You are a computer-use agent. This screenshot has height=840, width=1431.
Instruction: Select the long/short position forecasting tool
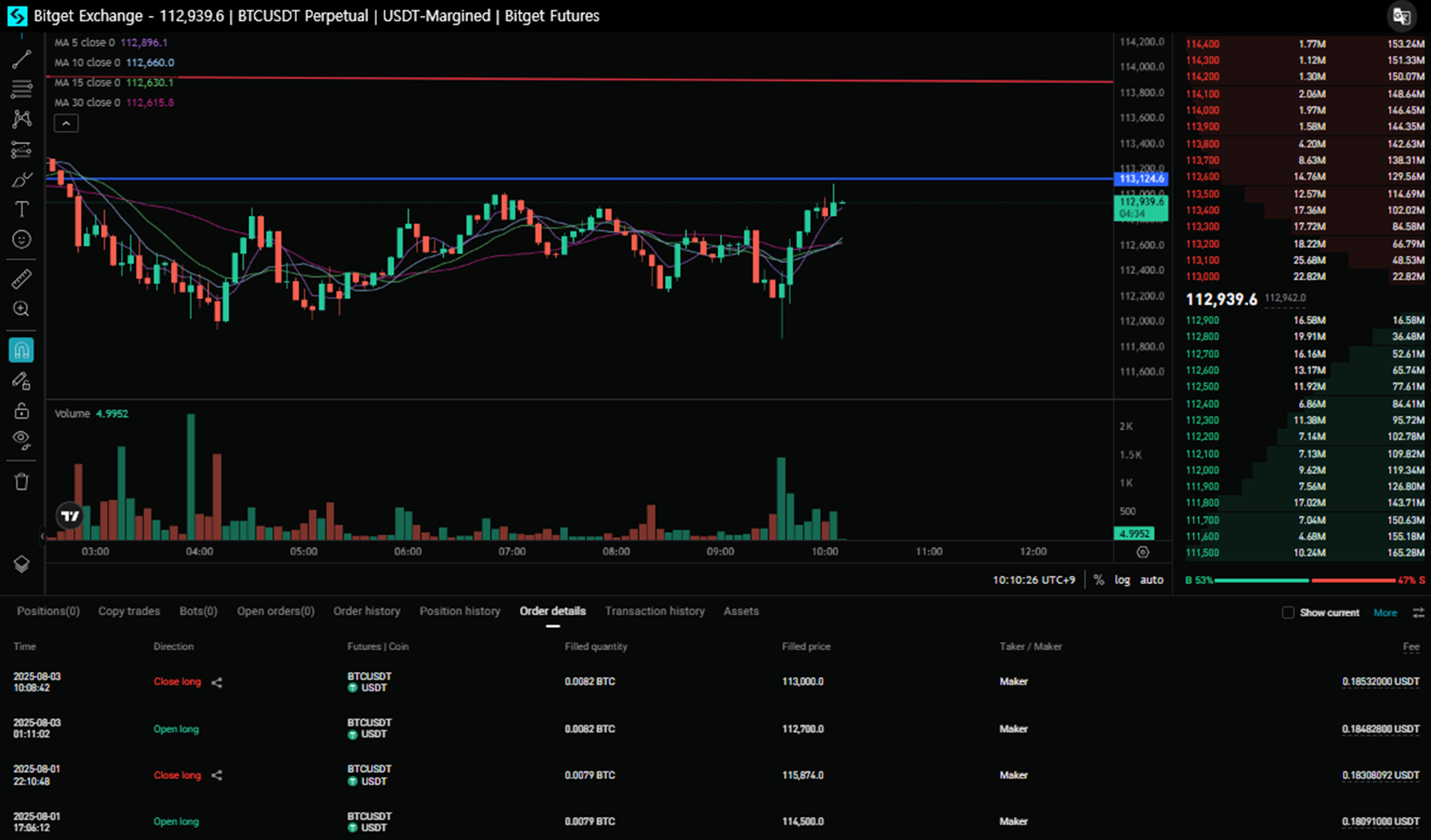22,150
